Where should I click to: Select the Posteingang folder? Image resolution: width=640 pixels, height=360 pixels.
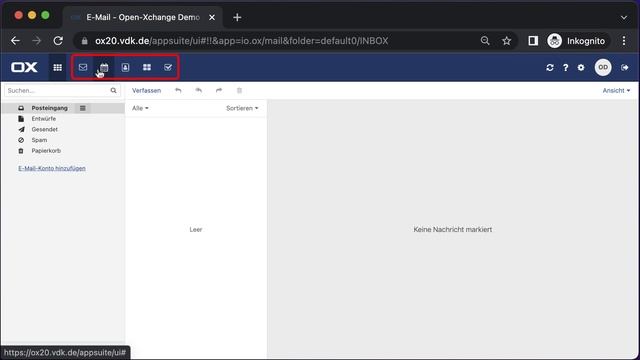[49, 108]
